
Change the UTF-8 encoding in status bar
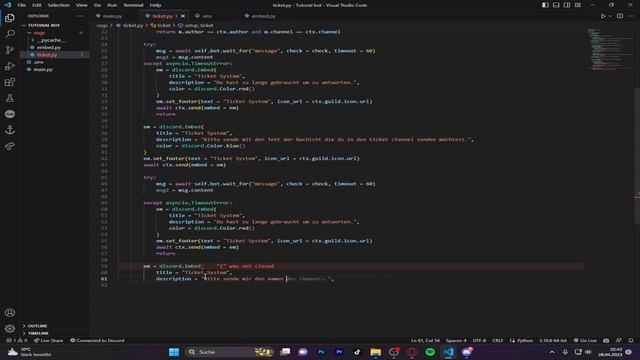[x=479, y=340]
